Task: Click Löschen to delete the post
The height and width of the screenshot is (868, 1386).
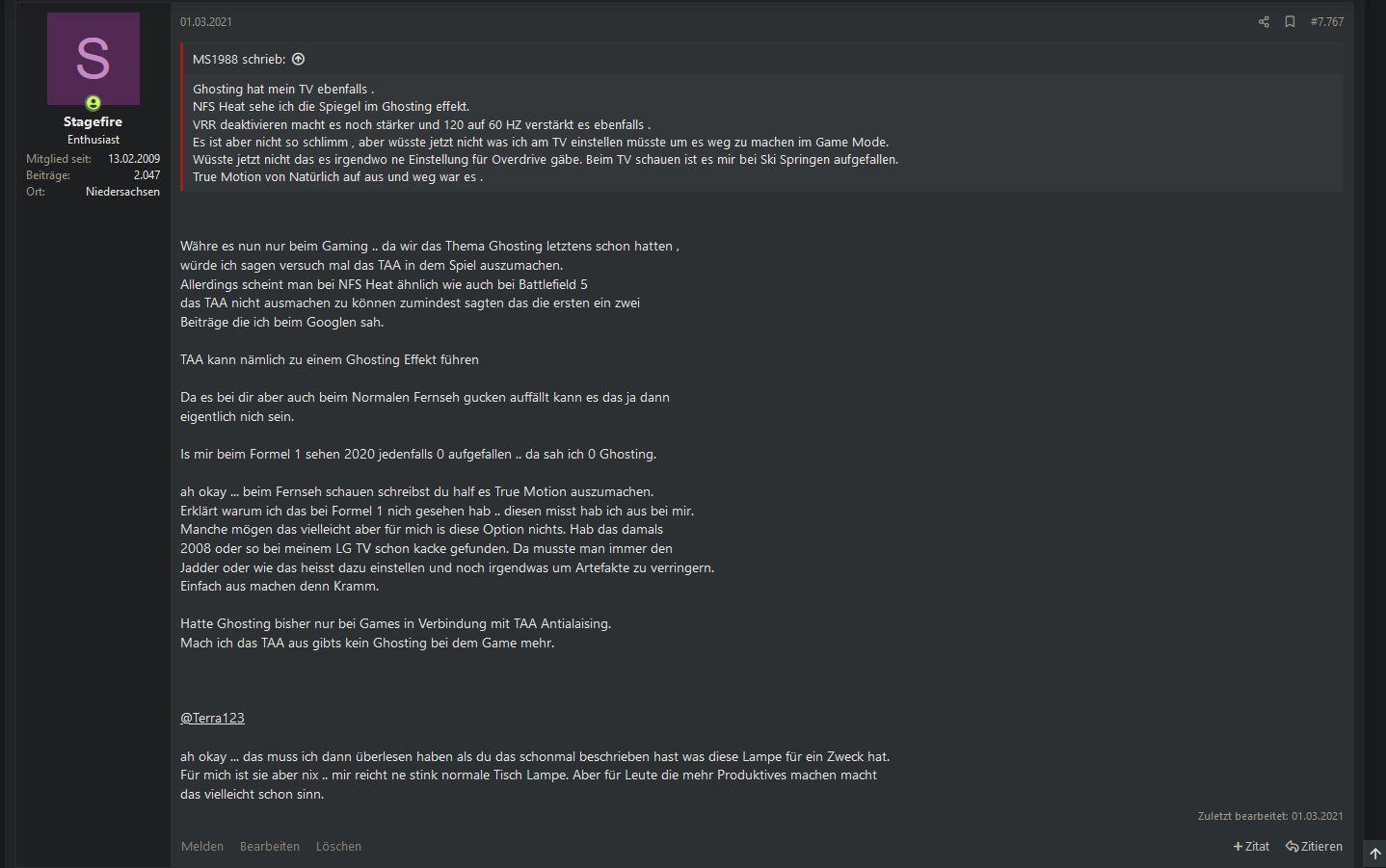Action: [338, 846]
